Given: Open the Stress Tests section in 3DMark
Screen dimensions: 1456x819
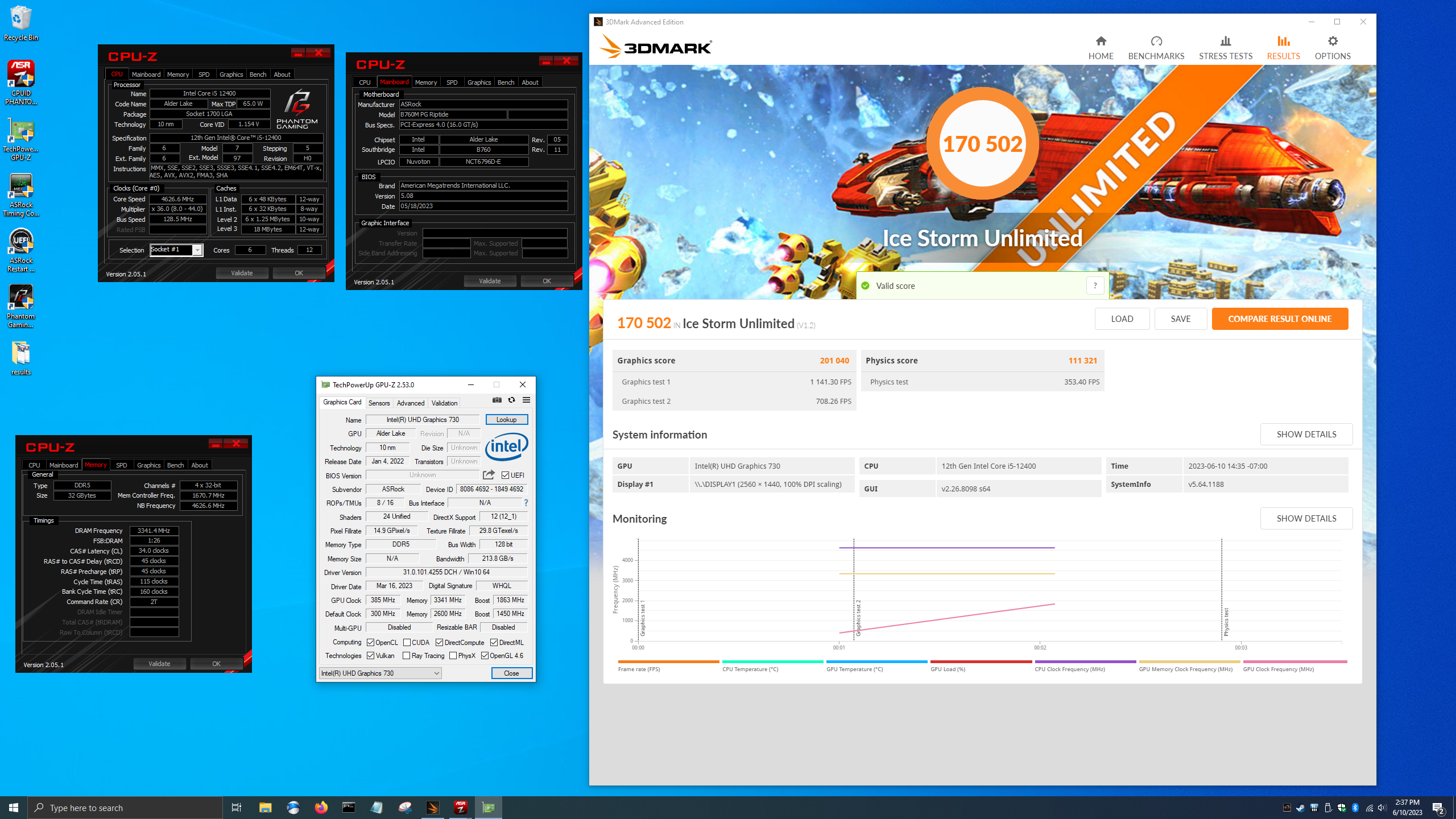Looking at the screenshot, I should click(1225, 48).
